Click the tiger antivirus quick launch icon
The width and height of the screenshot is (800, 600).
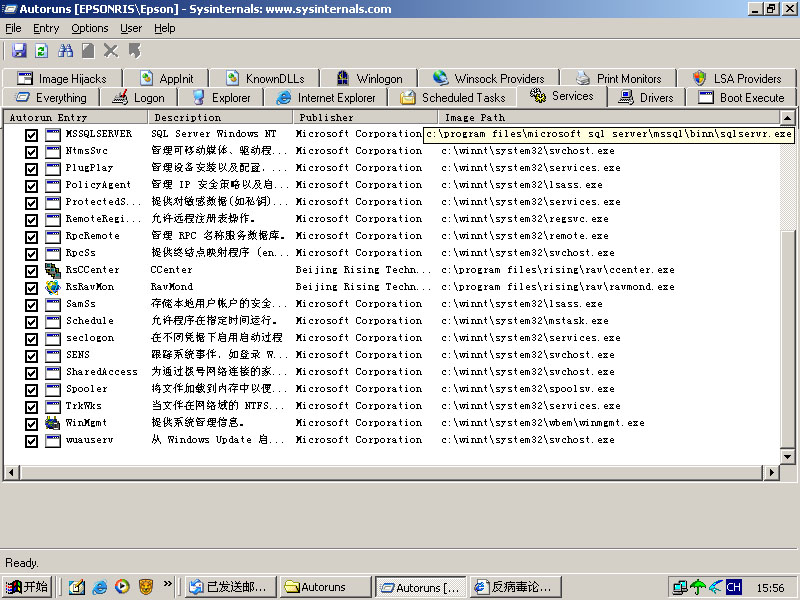point(145,587)
